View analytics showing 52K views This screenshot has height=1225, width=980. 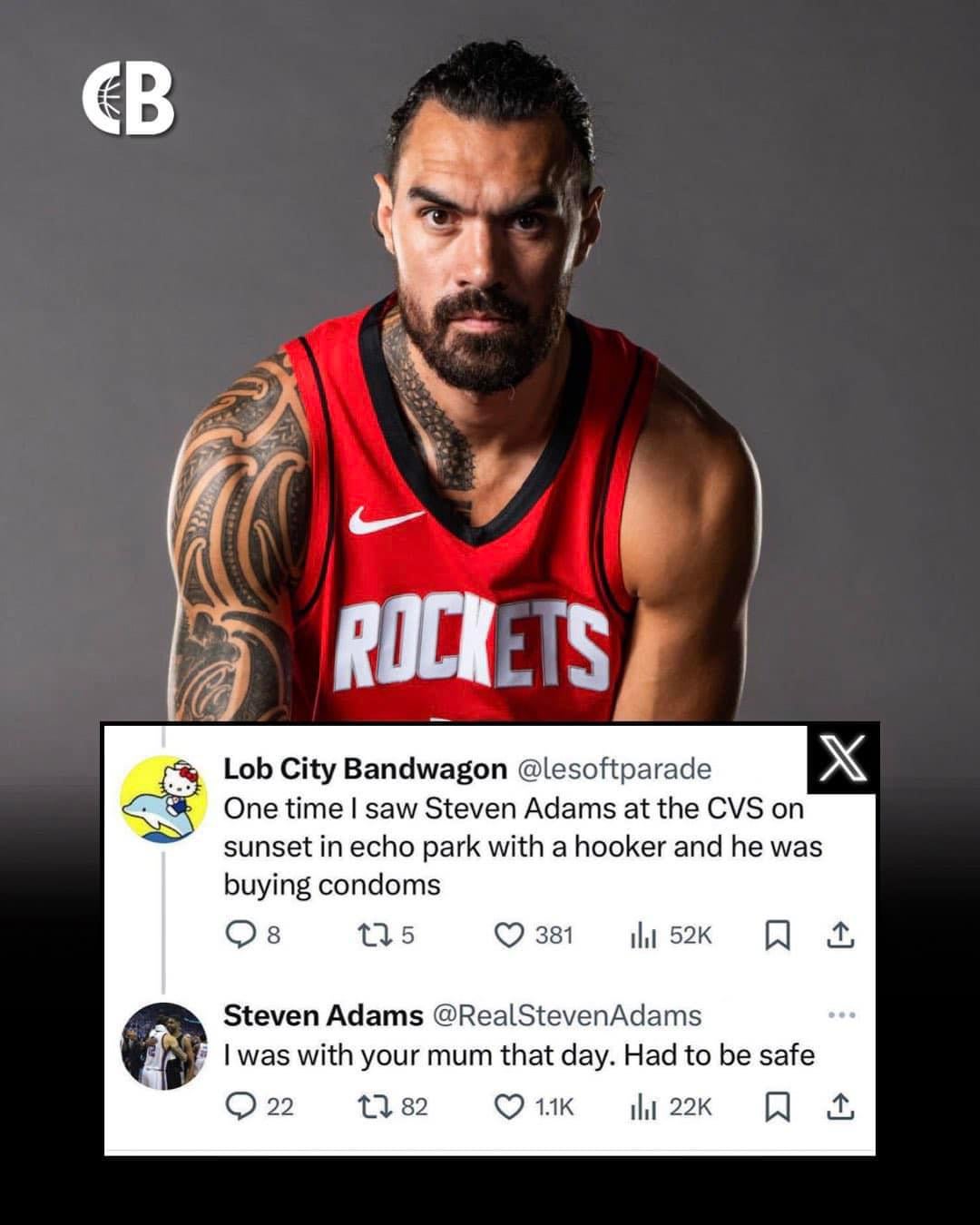tap(671, 935)
